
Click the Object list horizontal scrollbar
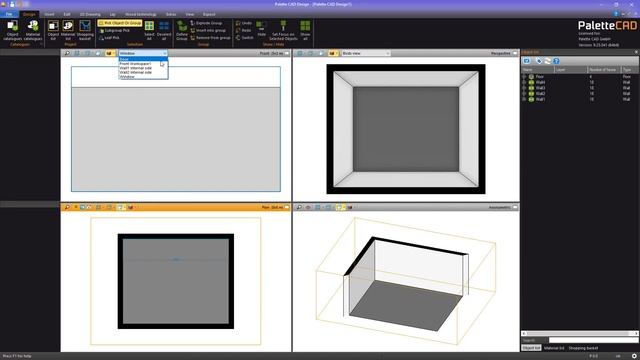pyautogui.click(x=580, y=333)
